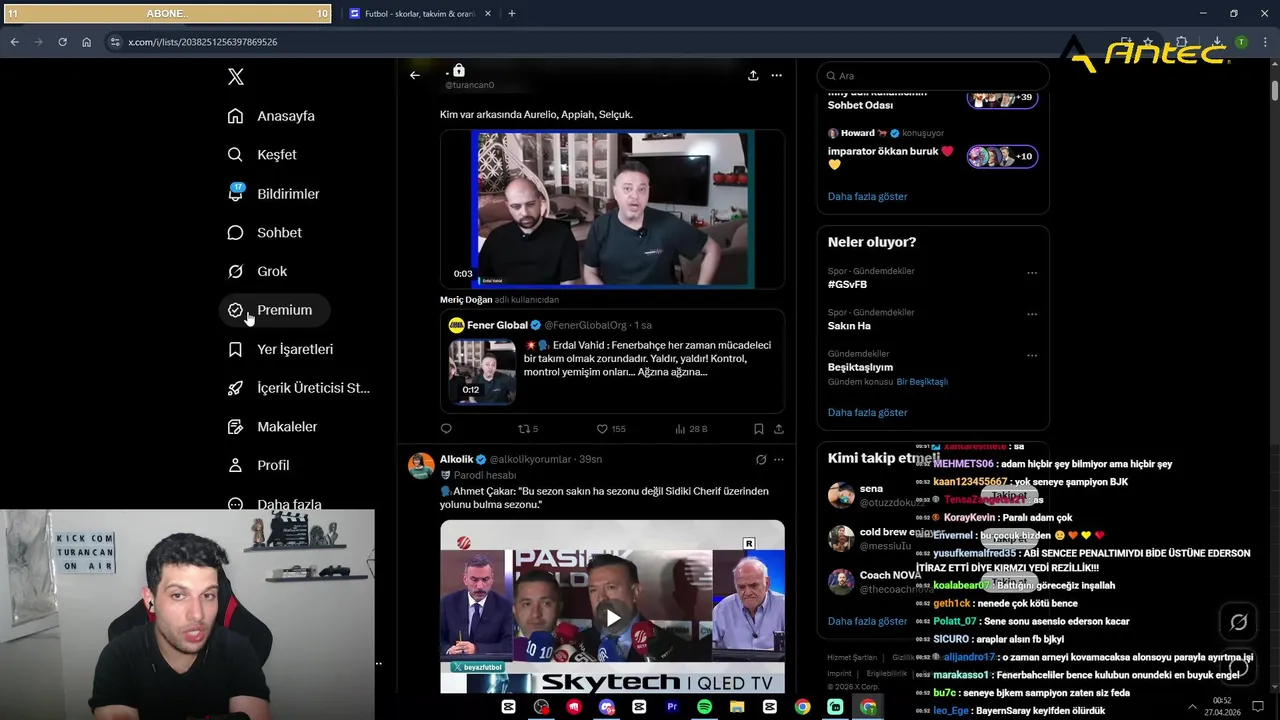Click the browser back arrow
1280x720 pixels.
tap(14, 42)
